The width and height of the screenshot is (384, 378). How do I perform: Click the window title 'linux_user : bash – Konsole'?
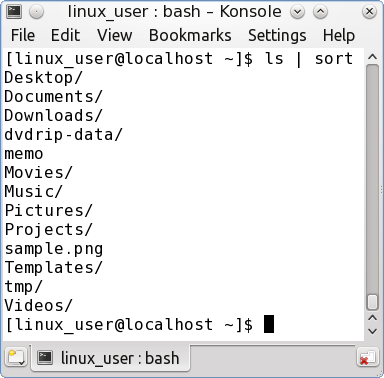[x=174, y=12]
